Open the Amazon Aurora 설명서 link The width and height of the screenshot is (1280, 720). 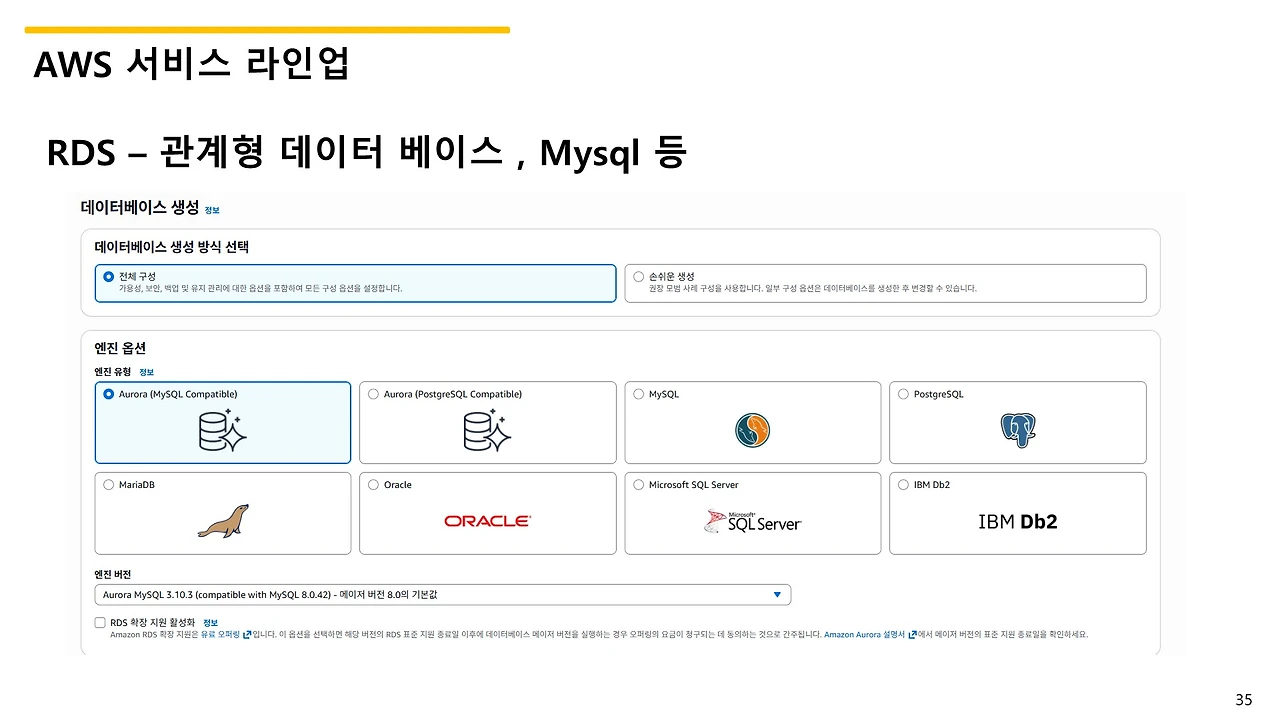(870, 634)
